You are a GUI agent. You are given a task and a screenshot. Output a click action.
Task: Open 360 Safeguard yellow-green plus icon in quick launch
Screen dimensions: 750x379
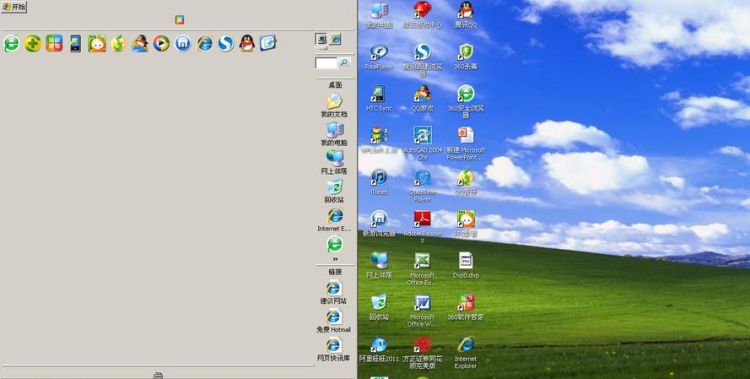[33, 44]
